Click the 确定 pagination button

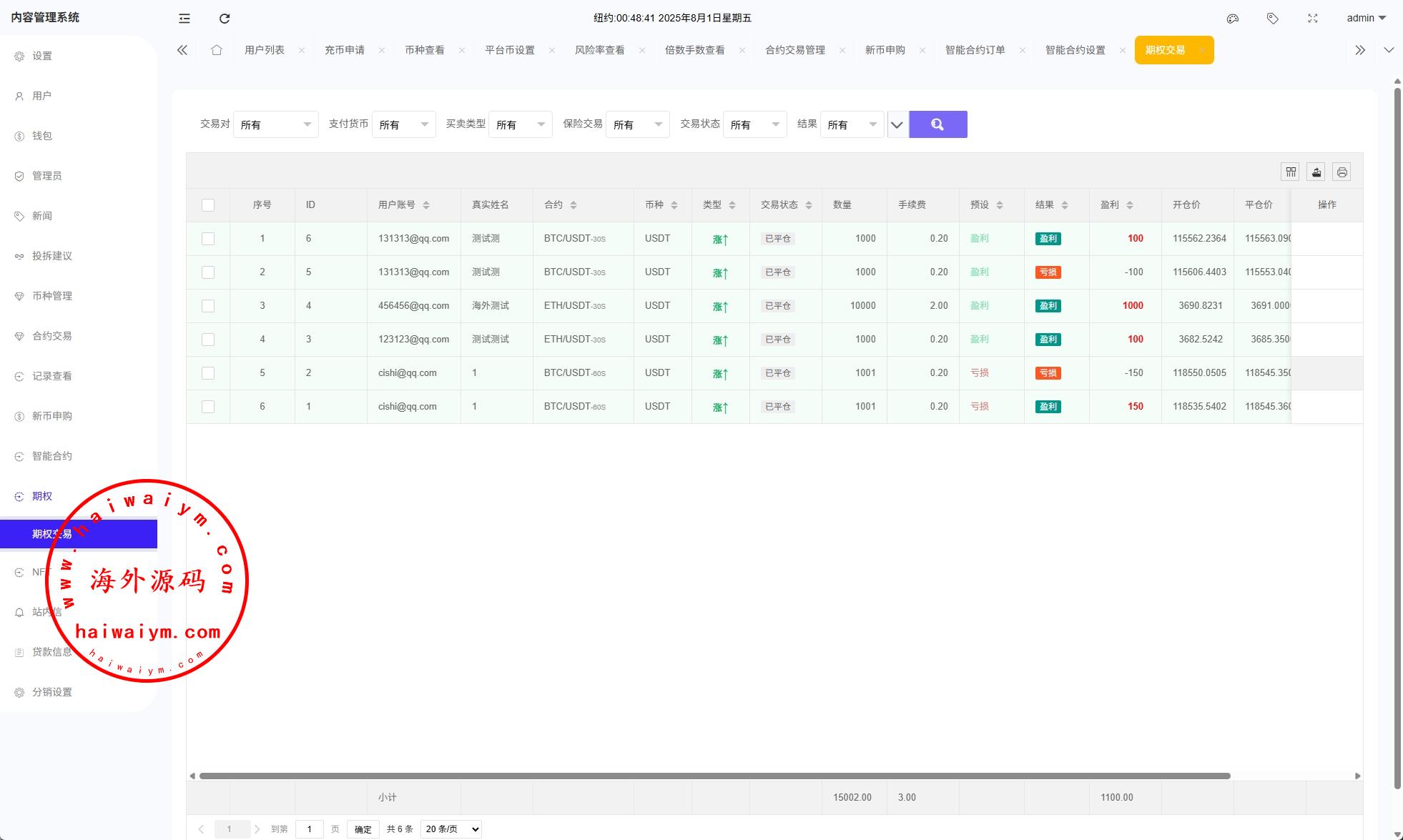(x=363, y=829)
